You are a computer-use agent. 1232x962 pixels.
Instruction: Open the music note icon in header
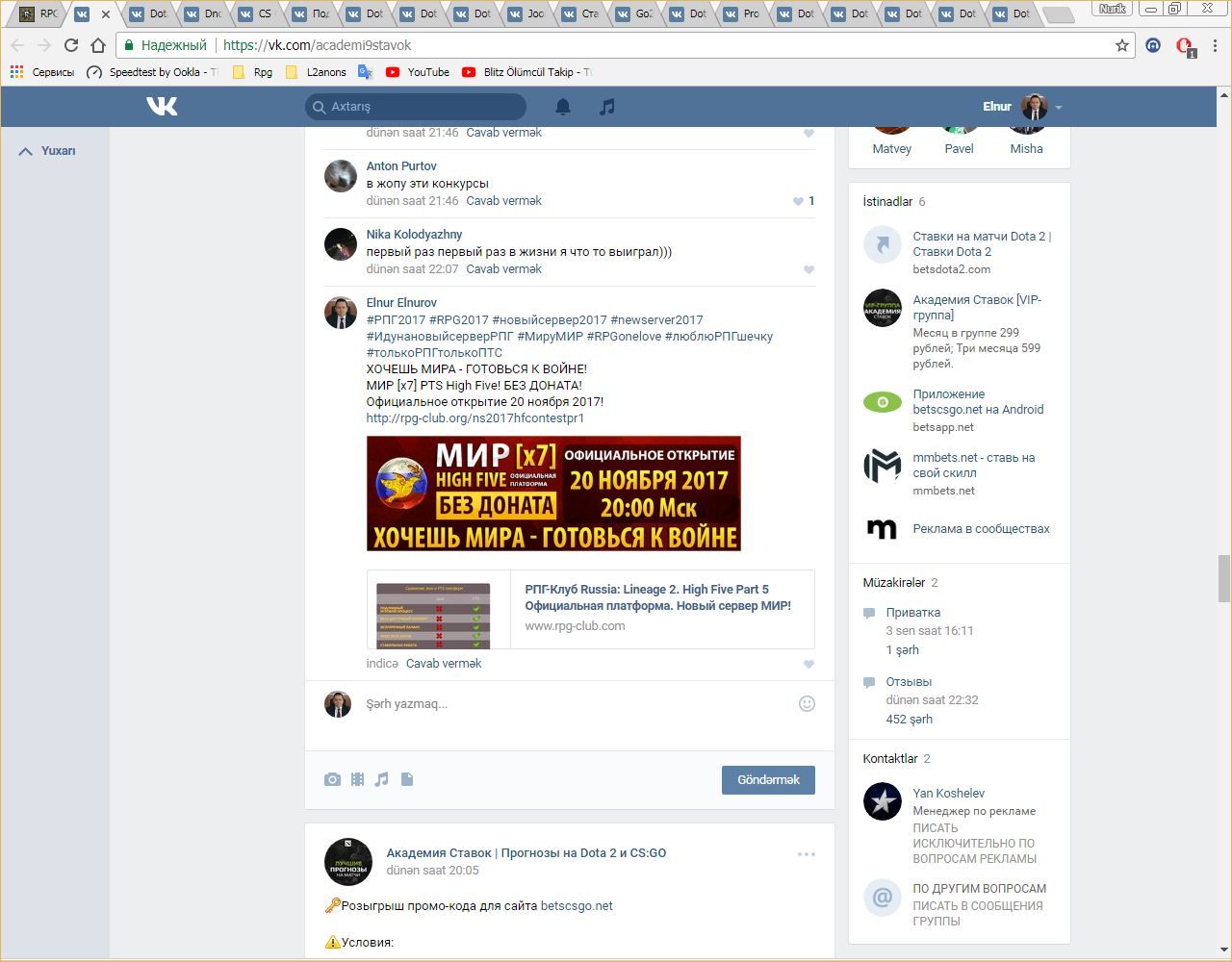click(x=606, y=107)
